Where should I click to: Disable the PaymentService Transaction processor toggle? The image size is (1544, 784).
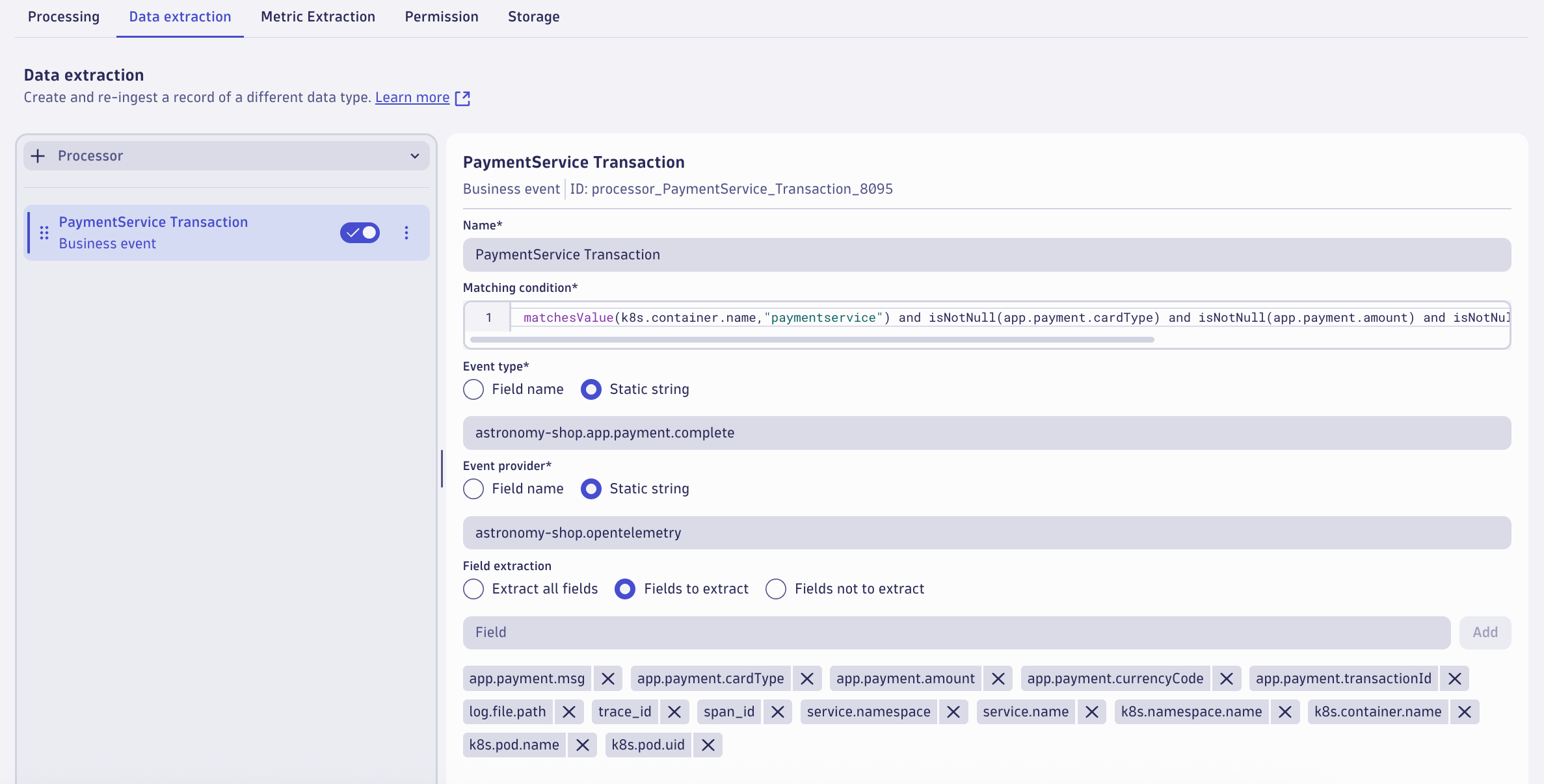click(360, 233)
